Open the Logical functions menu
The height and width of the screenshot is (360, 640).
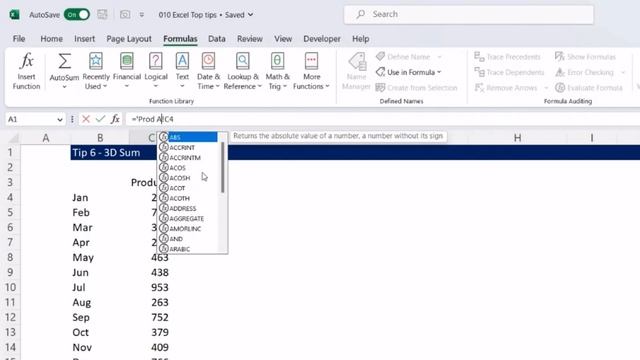point(156,71)
